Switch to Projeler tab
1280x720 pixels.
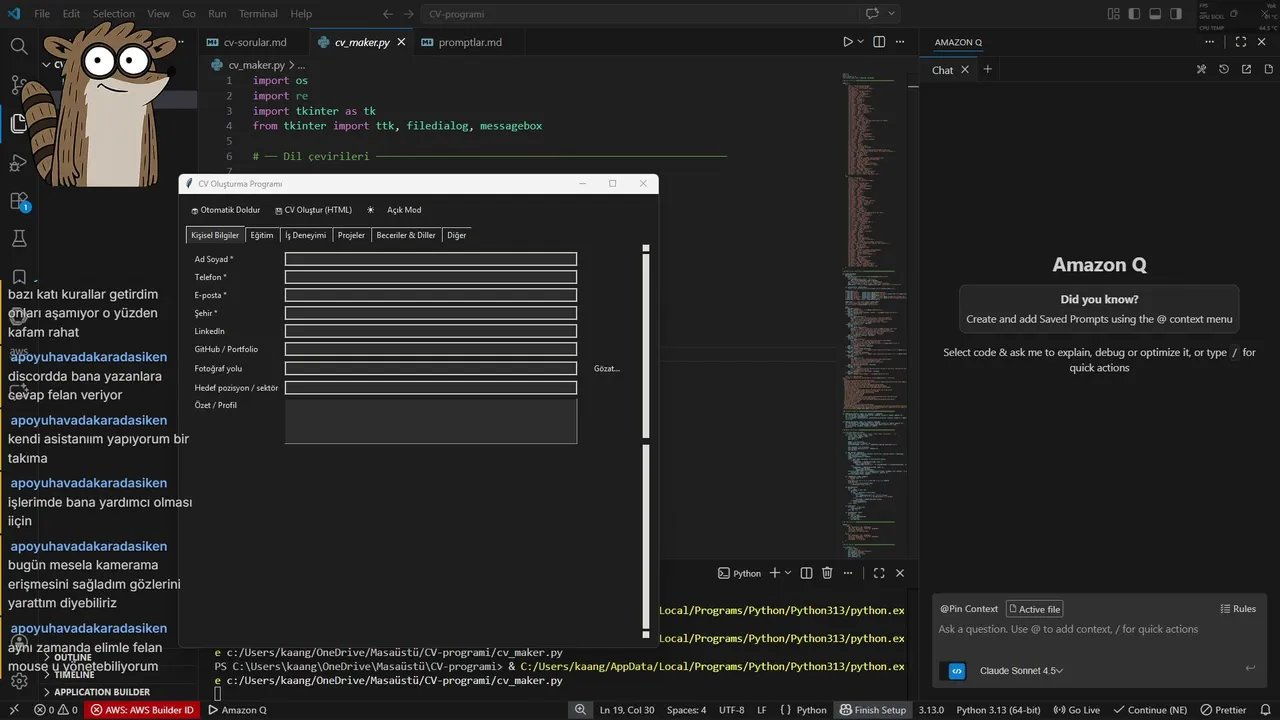tap(351, 235)
